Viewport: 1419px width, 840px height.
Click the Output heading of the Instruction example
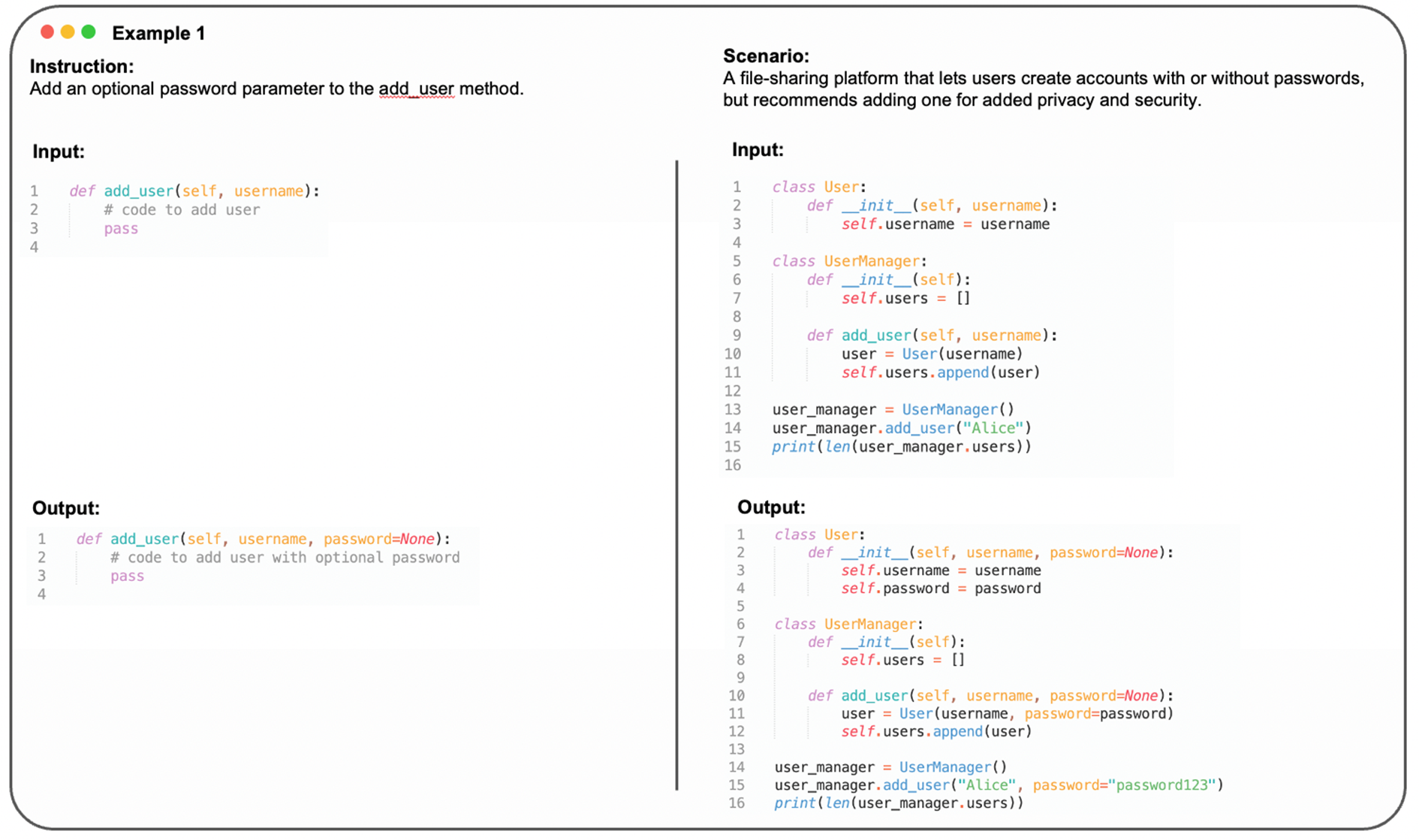pos(66,508)
